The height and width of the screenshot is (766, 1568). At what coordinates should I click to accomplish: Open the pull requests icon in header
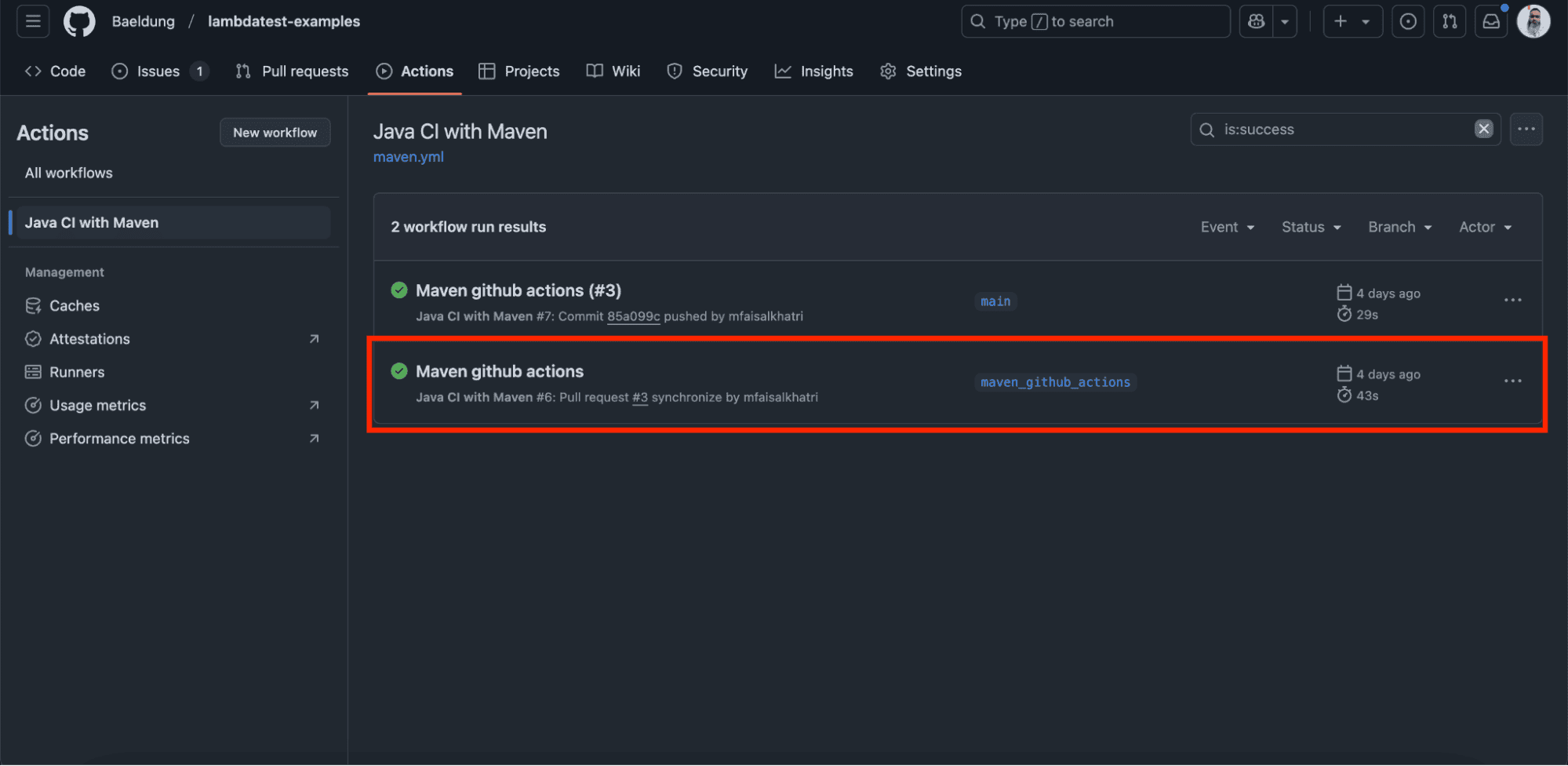coord(1450,21)
